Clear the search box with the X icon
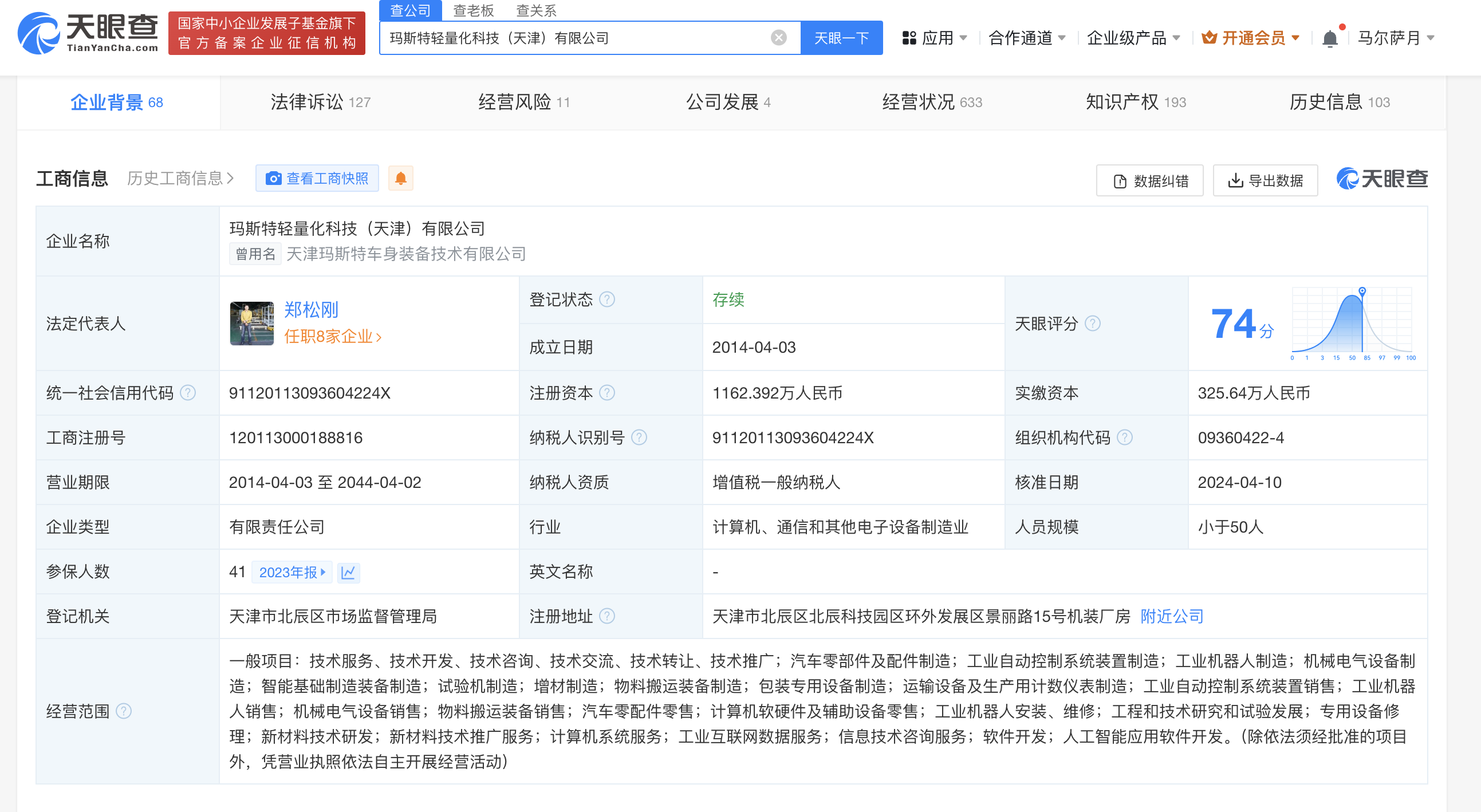This screenshot has height=812, width=1481. click(x=778, y=38)
